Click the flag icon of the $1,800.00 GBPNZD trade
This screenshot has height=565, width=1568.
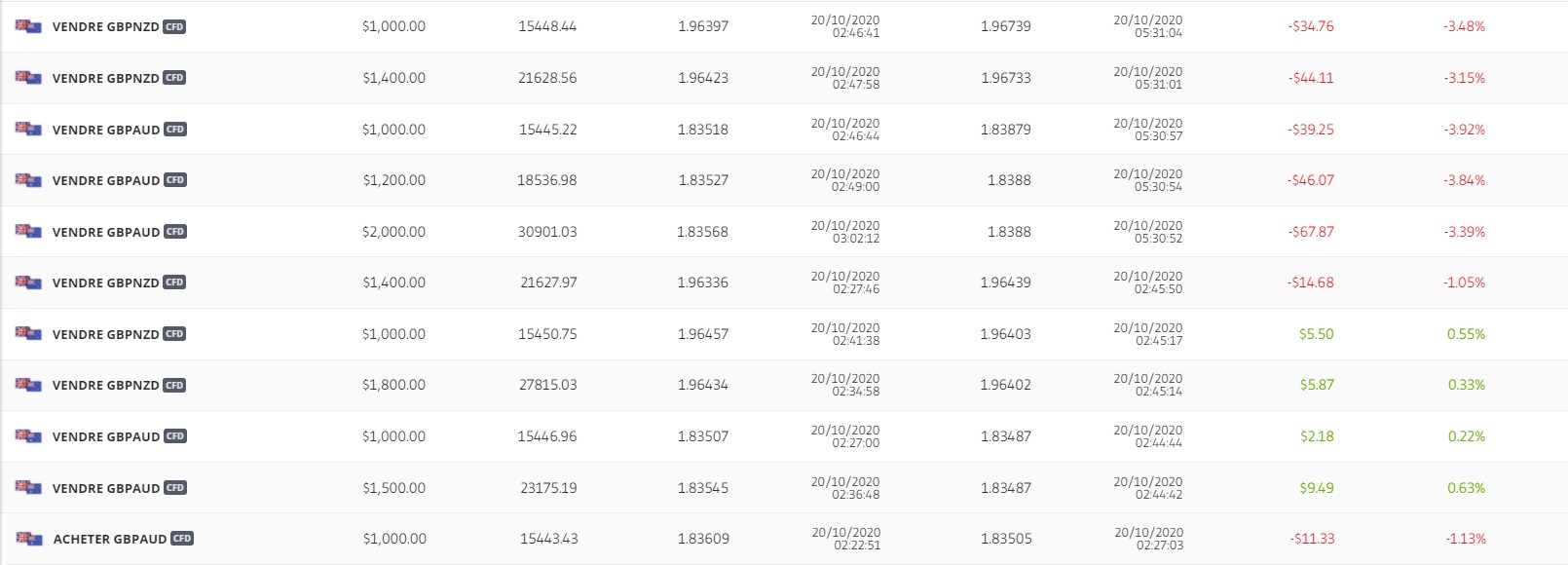28,385
